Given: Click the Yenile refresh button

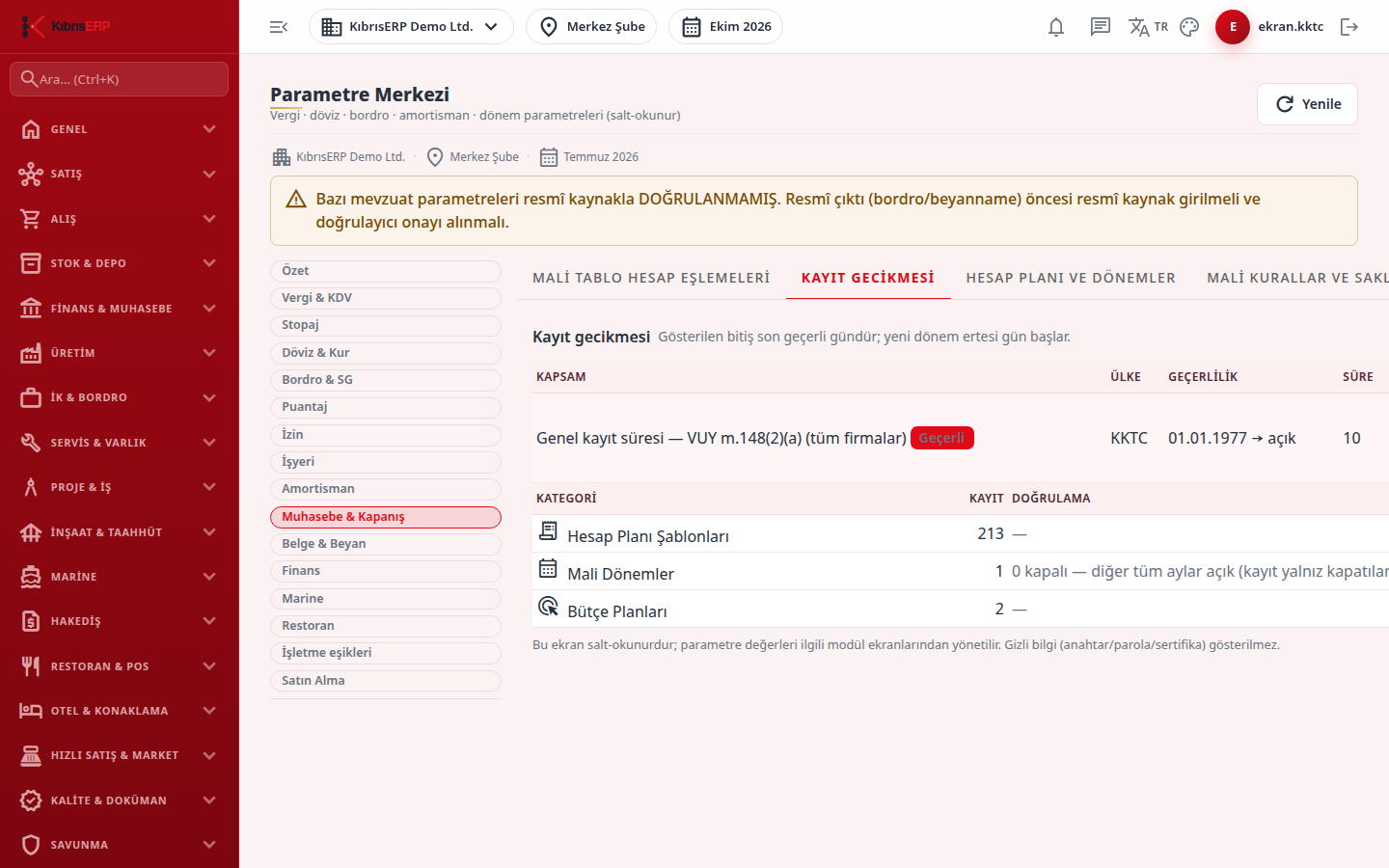Looking at the screenshot, I should [x=1307, y=104].
